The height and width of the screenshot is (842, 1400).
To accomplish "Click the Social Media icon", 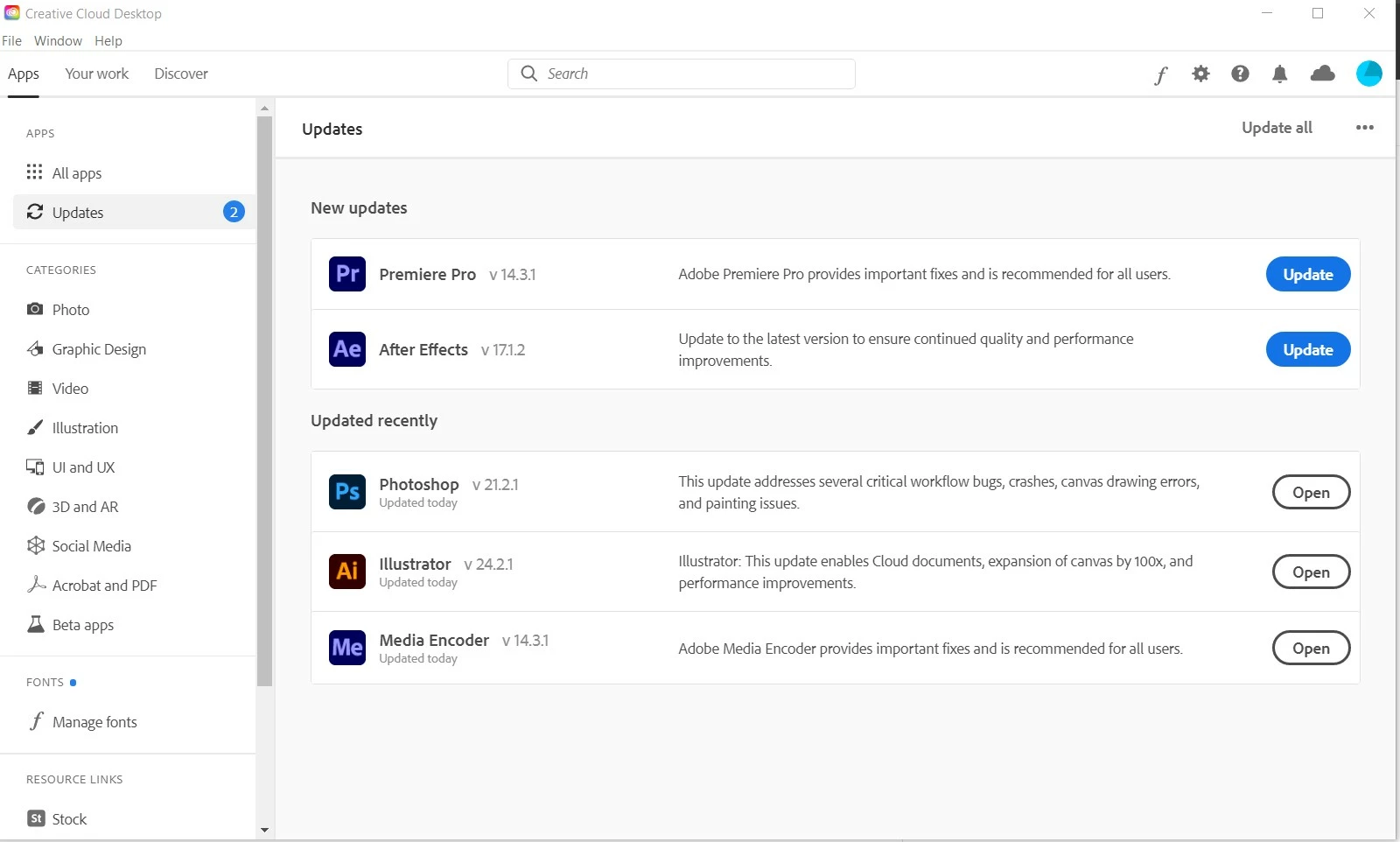I will [x=36, y=545].
